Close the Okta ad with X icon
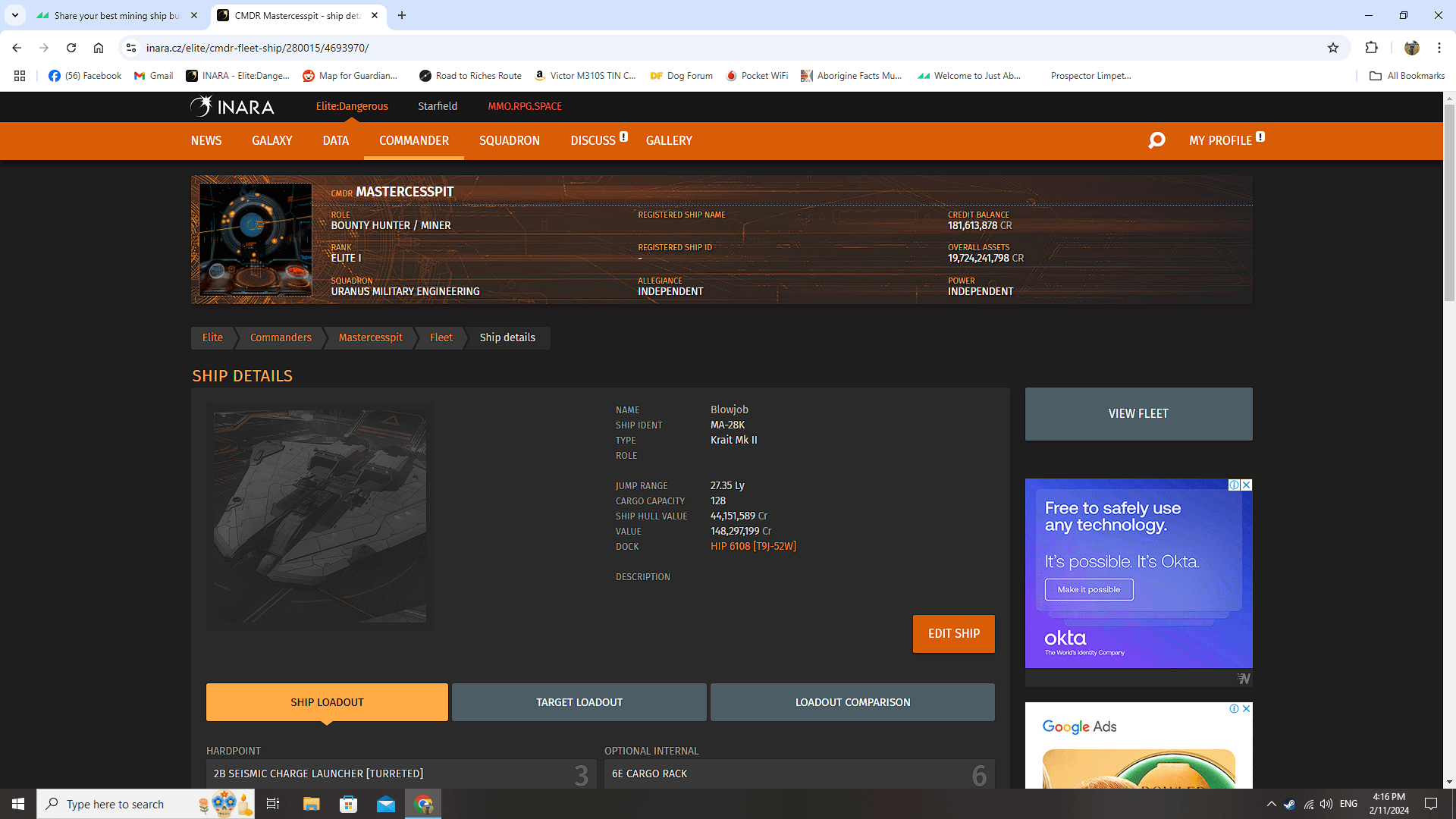The height and width of the screenshot is (819, 1456). [x=1246, y=485]
